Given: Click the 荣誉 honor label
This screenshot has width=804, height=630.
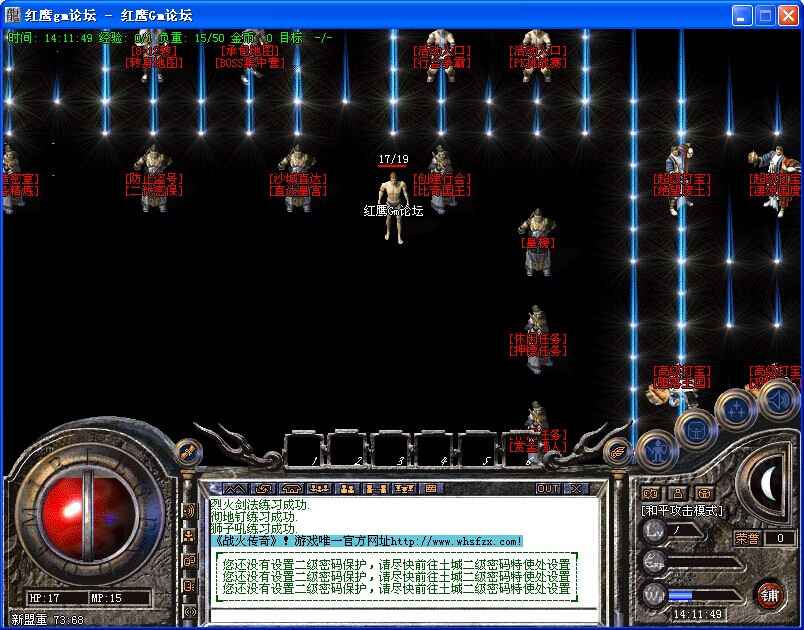Looking at the screenshot, I should pos(747,538).
